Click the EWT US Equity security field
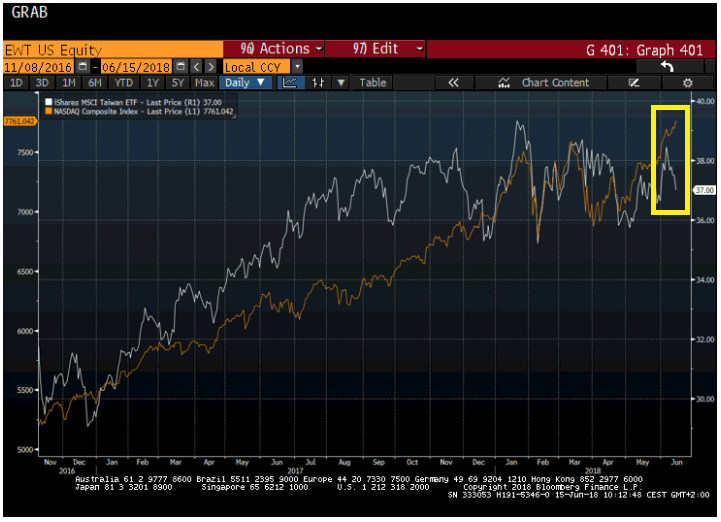This screenshot has width=721, height=522. point(113,49)
